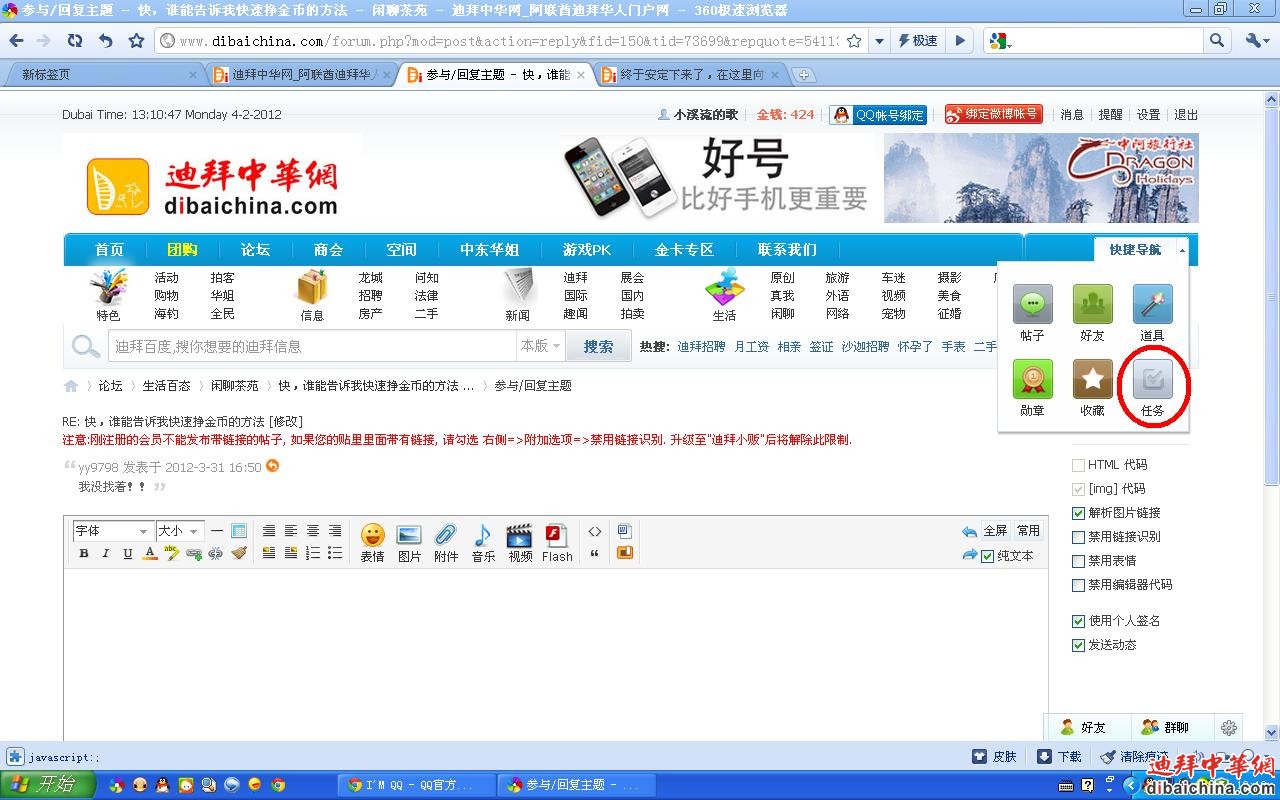
Task: Open 论坛 forum navigation tab
Action: point(255,250)
